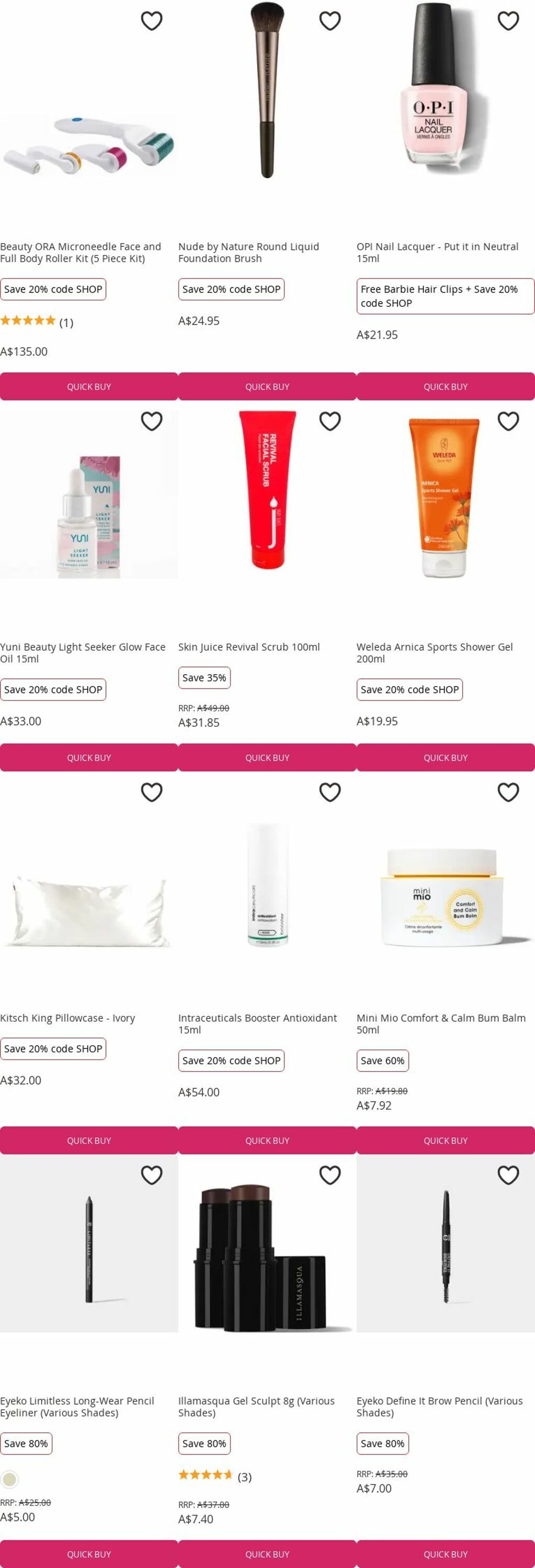535x1568 pixels.
Task: Heart the Illamasqua Gel Sculpt product
Action: 331,1174
